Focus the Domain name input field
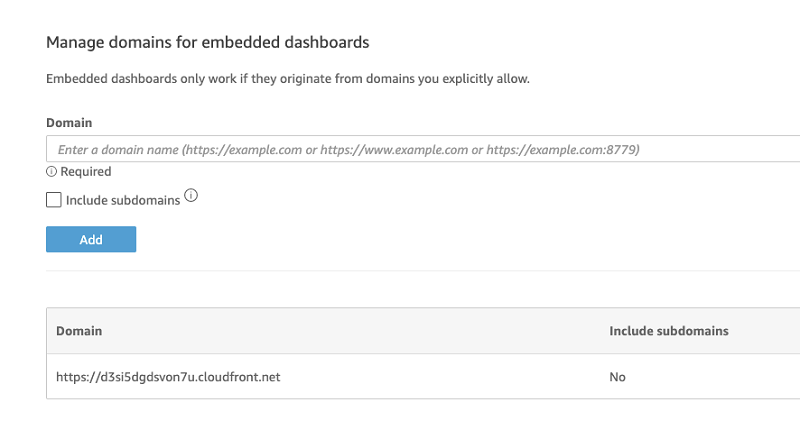The width and height of the screenshot is (800, 448). [423, 149]
